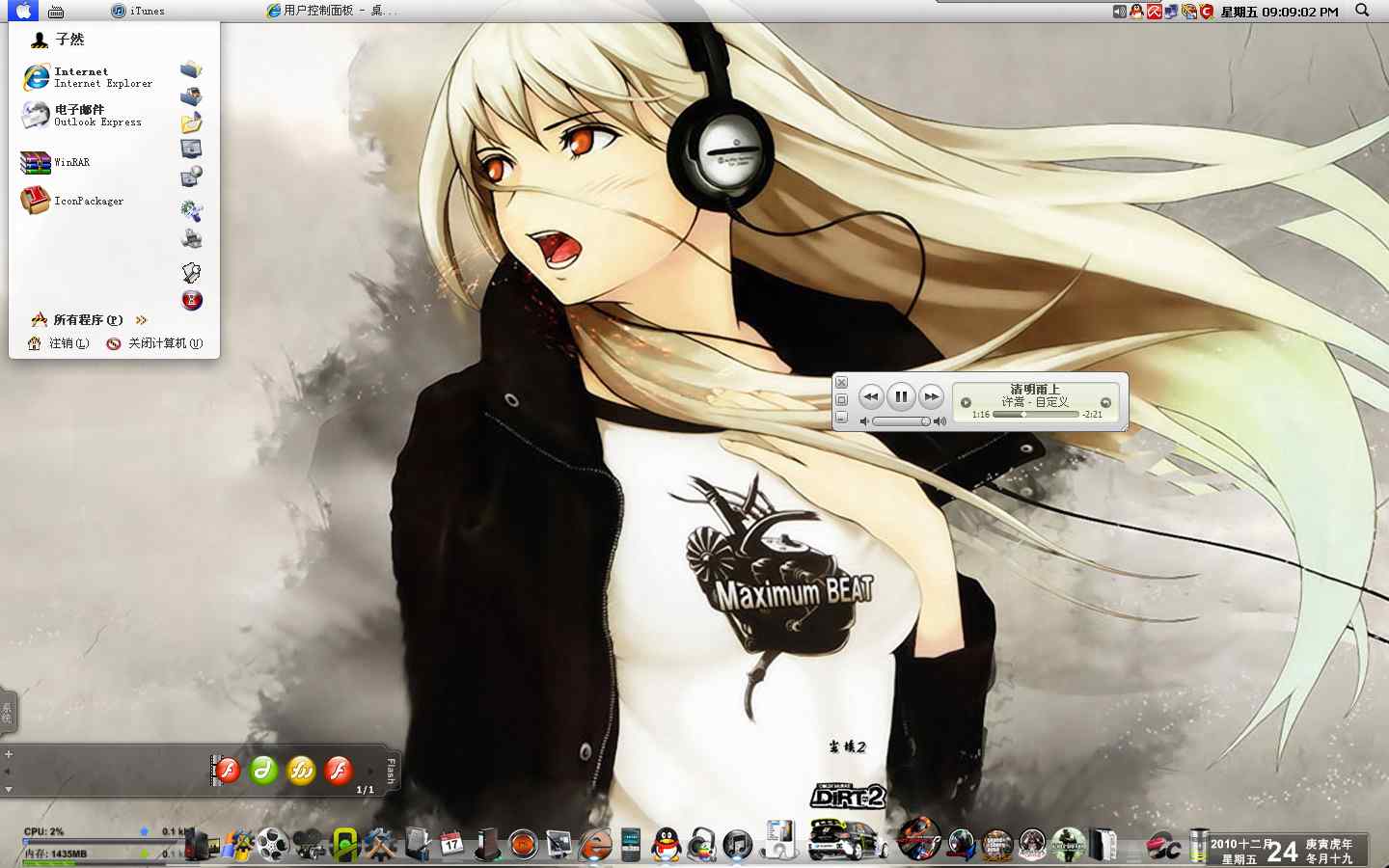Click 注销 (L) log off button
Image resolution: width=1389 pixels, height=868 pixels.
[59, 343]
